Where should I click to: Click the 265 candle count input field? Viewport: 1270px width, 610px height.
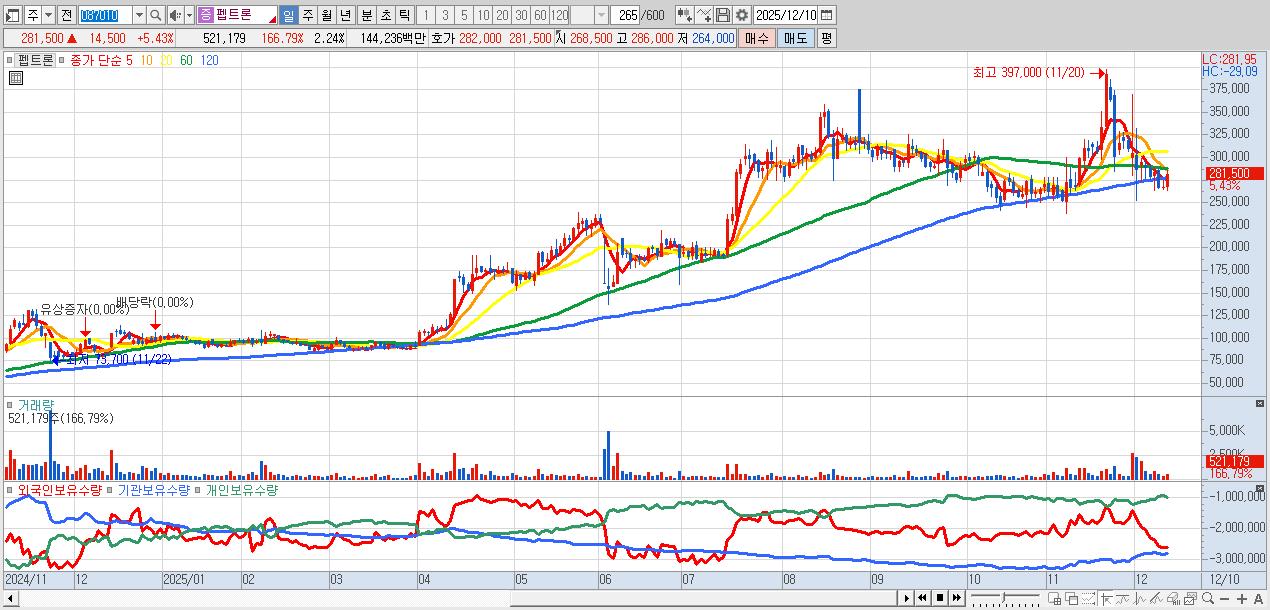626,15
